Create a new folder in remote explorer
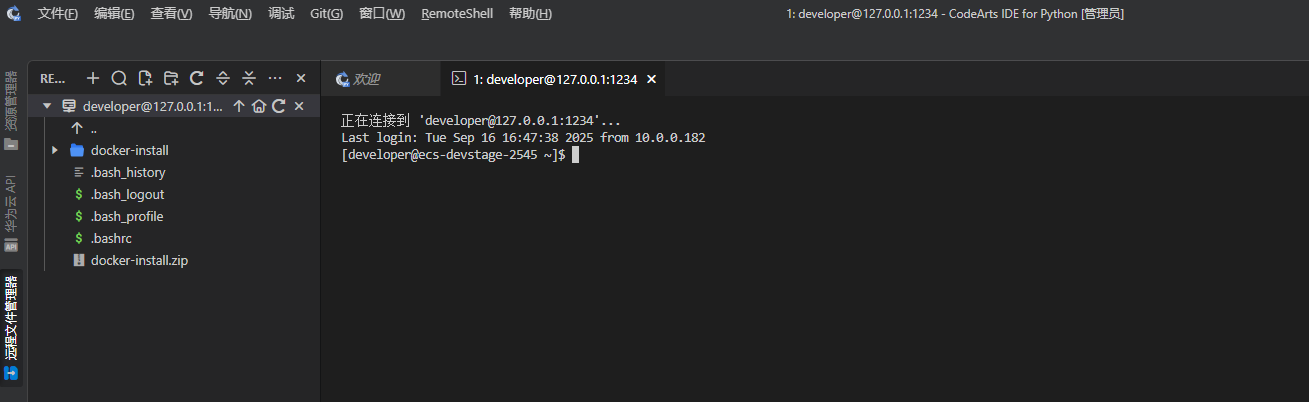Viewport: 1309px width, 402px height. [x=171, y=78]
